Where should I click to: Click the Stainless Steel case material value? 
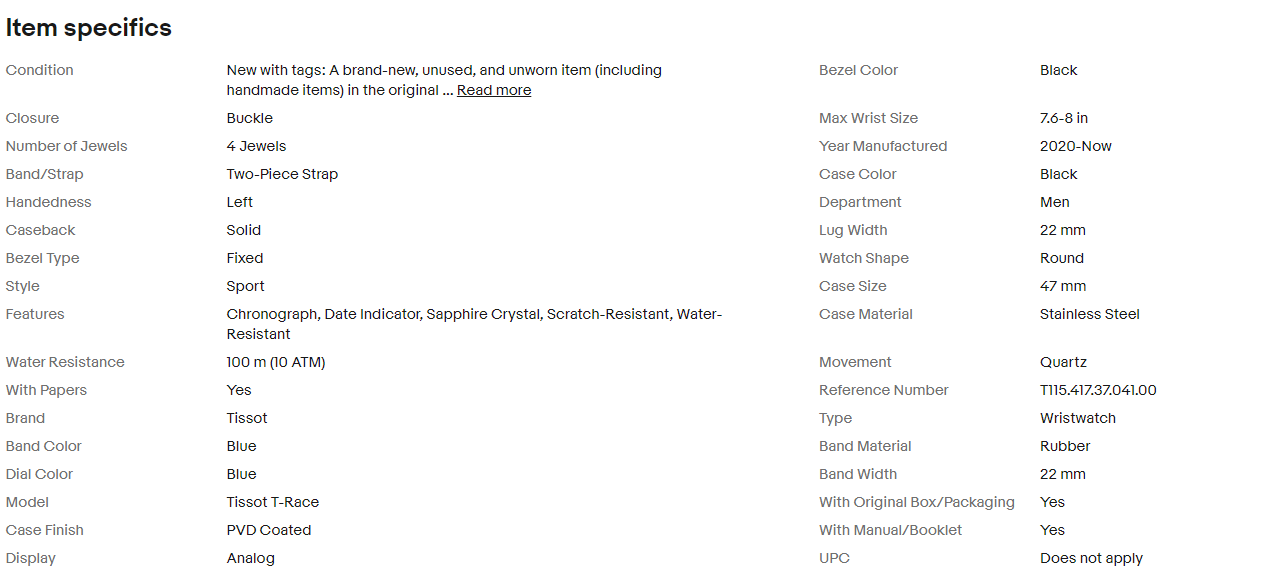click(x=1090, y=314)
